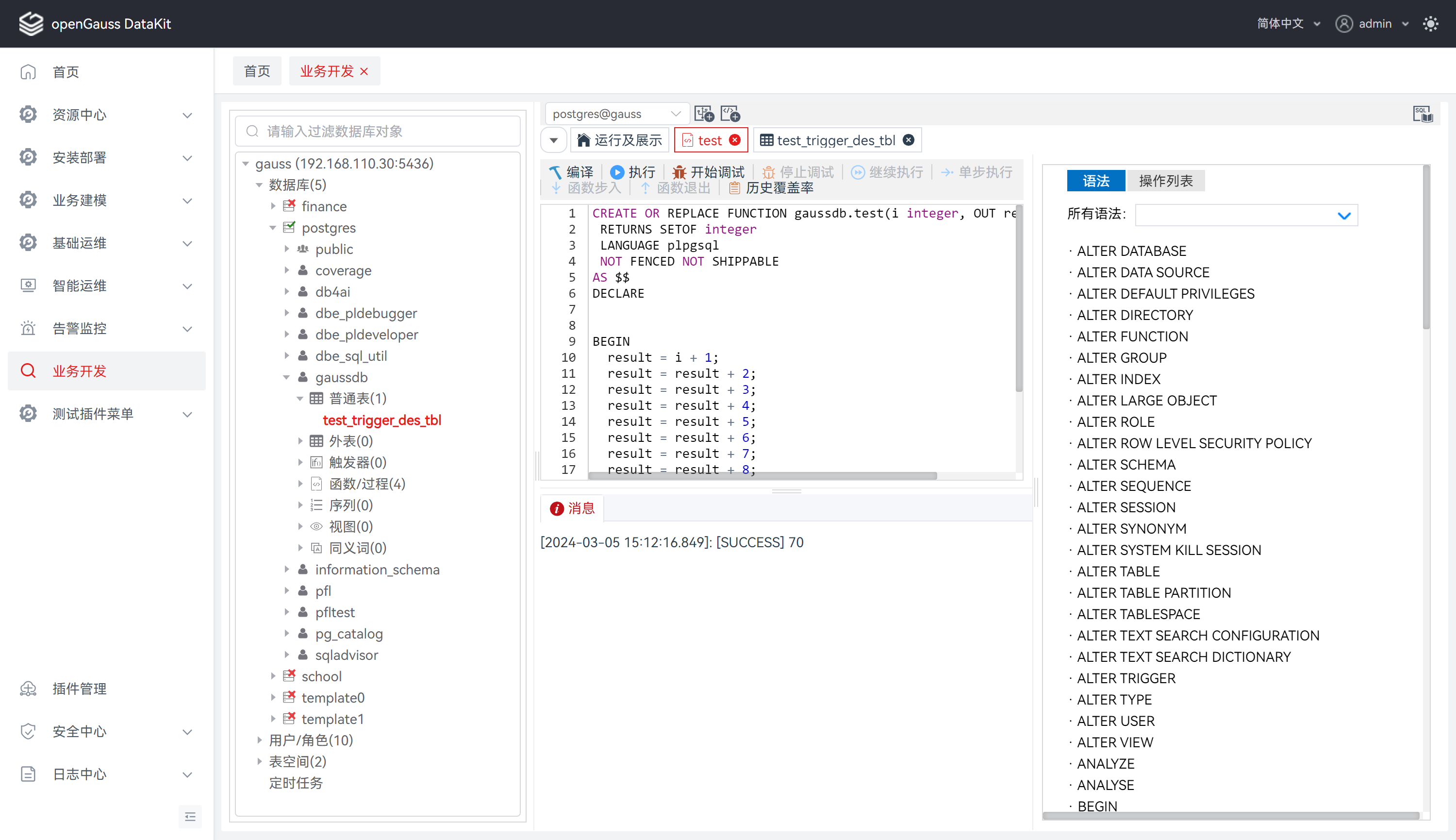Run the function with Execute (执行) icon

click(x=617, y=172)
